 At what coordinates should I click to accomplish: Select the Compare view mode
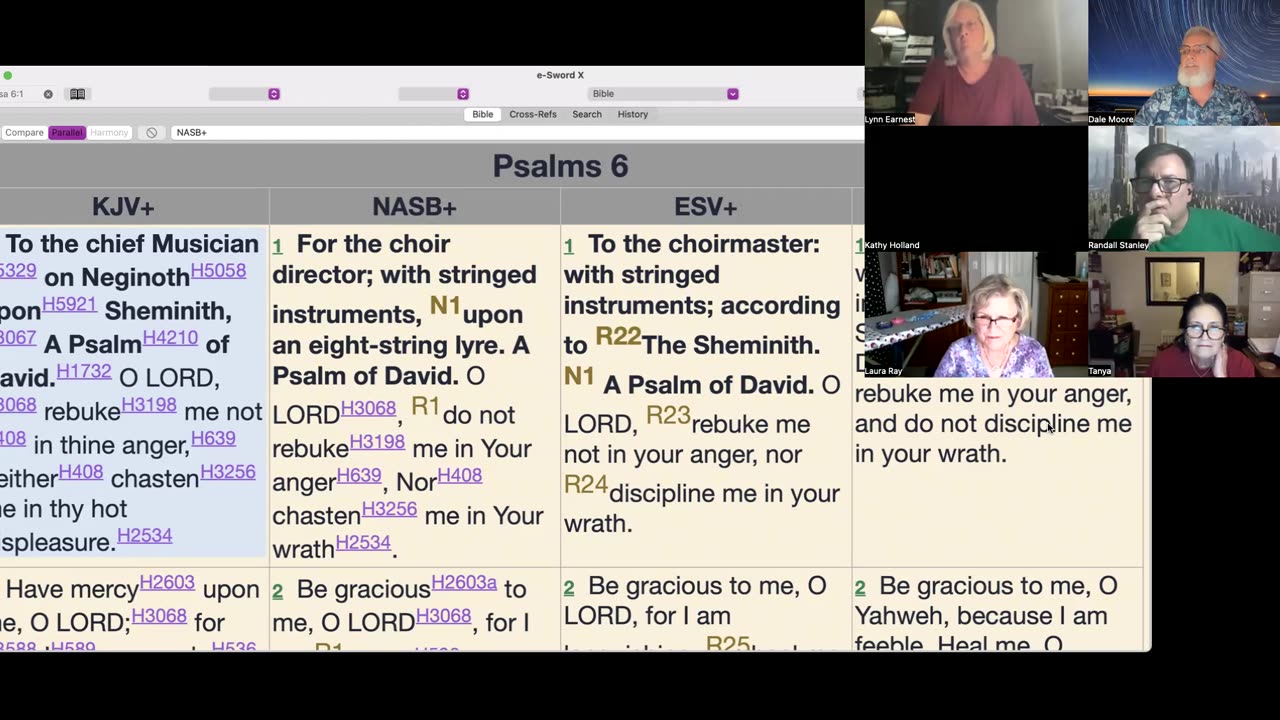point(24,132)
